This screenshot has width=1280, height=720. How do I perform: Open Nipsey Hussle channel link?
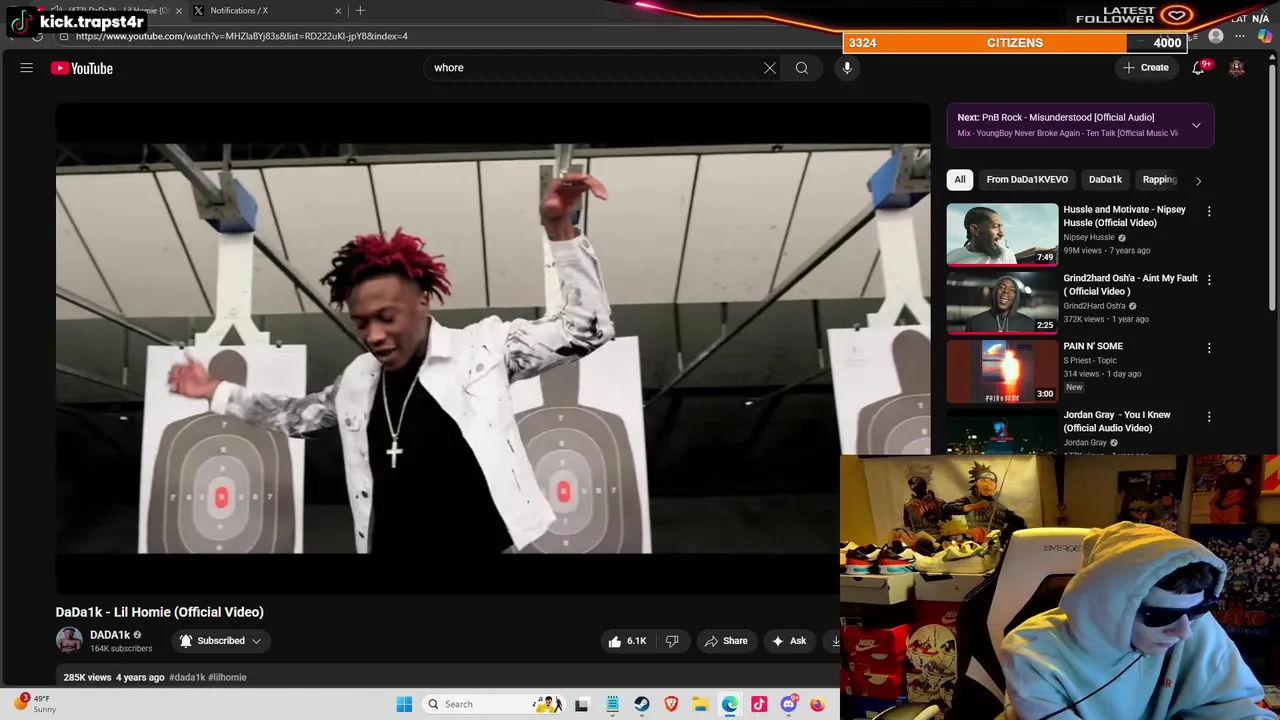1088,238
